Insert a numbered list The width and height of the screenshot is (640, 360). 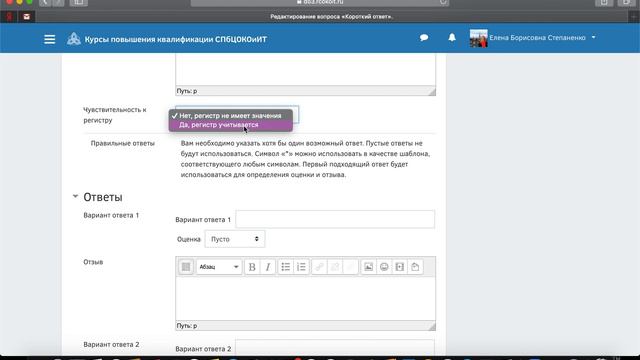[301, 267]
